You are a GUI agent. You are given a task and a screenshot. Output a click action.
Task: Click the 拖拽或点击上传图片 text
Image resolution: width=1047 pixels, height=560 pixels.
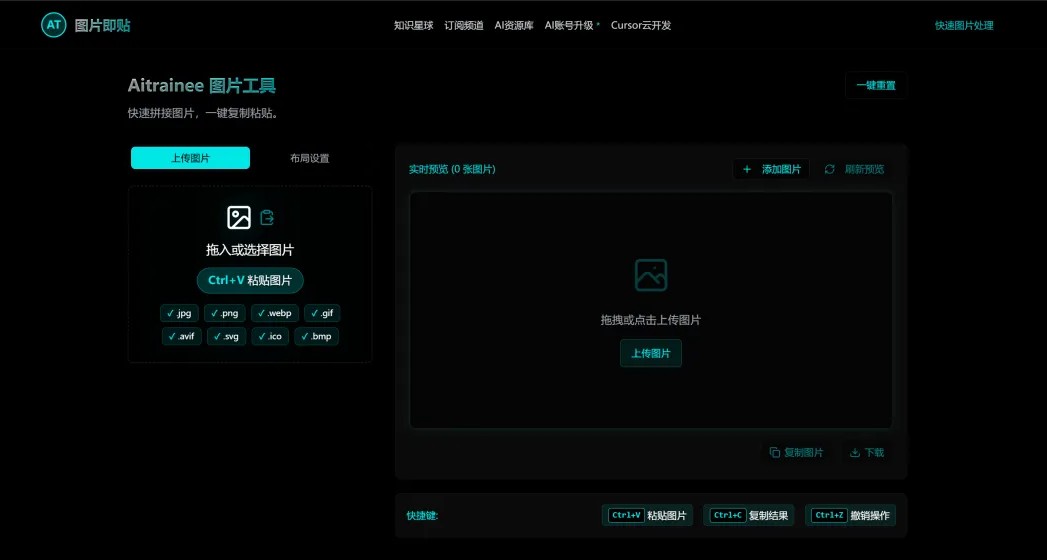point(651,320)
